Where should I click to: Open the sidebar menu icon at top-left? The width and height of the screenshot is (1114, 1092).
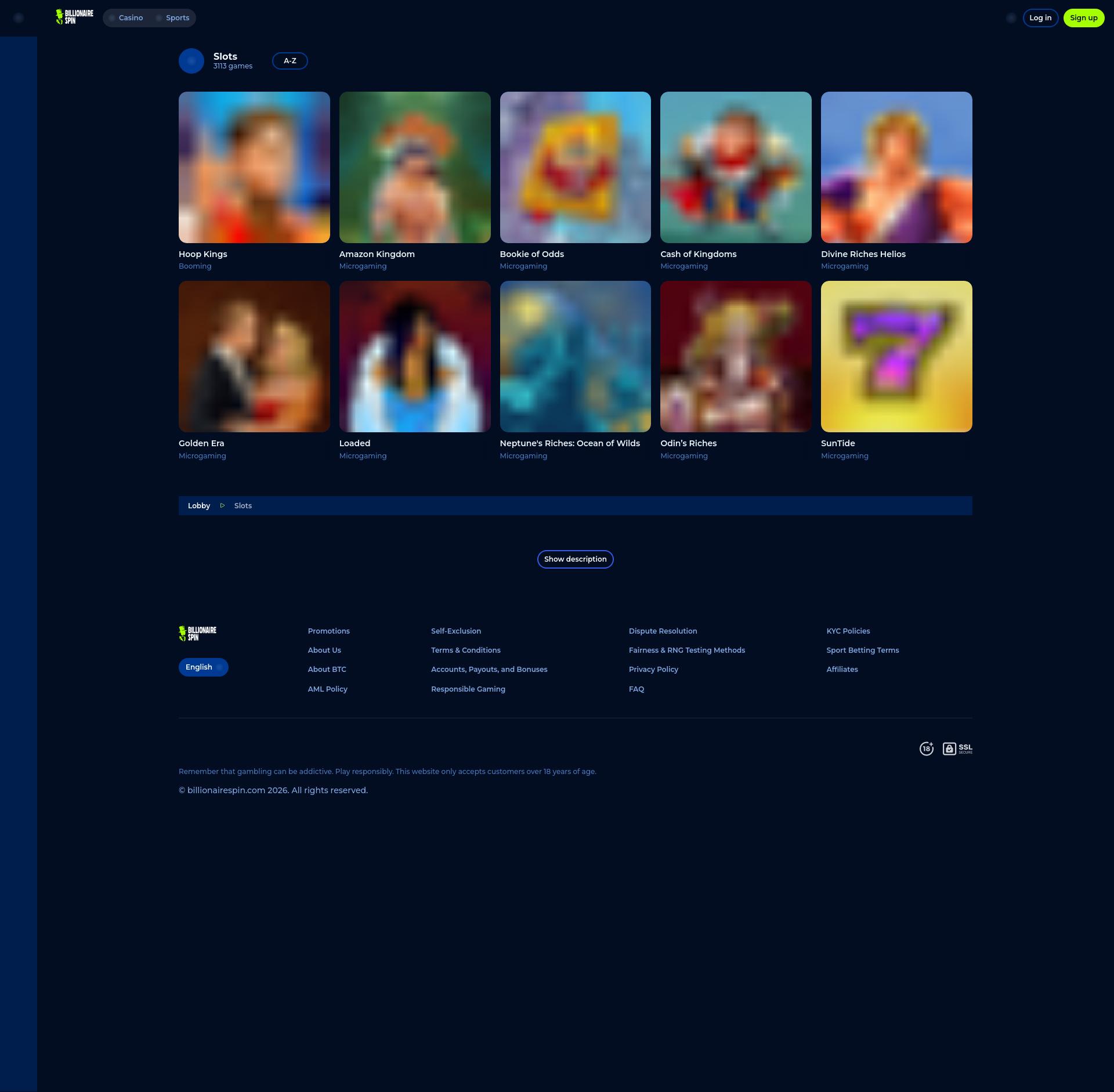pos(19,18)
